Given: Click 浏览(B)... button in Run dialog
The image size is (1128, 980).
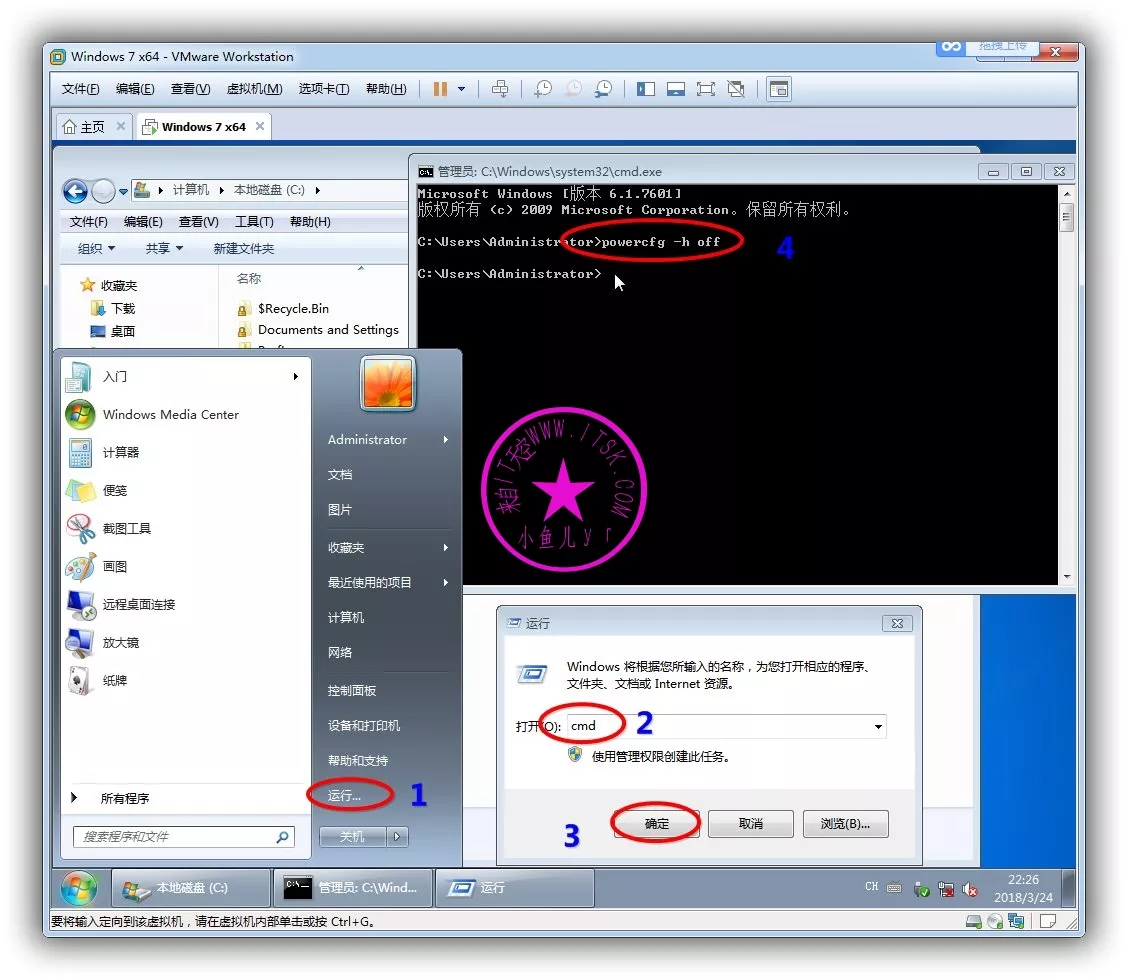Looking at the screenshot, I should click(x=844, y=824).
